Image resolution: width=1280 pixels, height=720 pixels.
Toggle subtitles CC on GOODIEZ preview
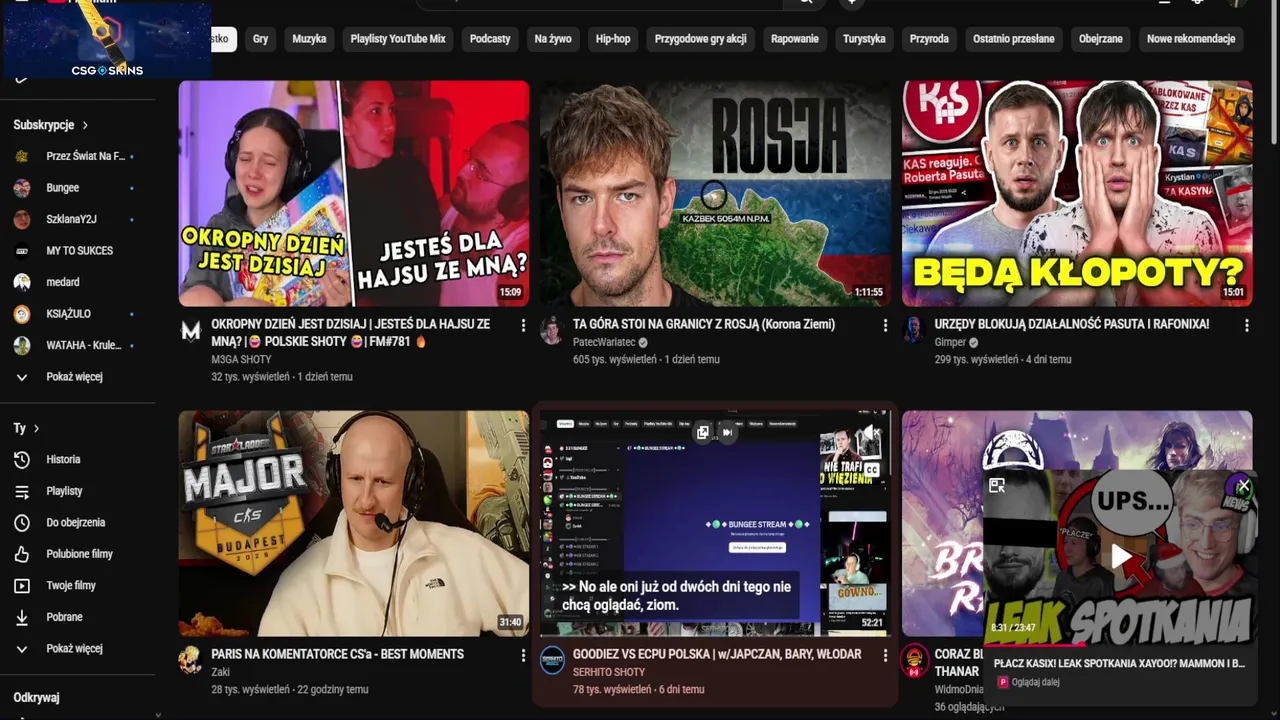pyautogui.click(x=871, y=468)
